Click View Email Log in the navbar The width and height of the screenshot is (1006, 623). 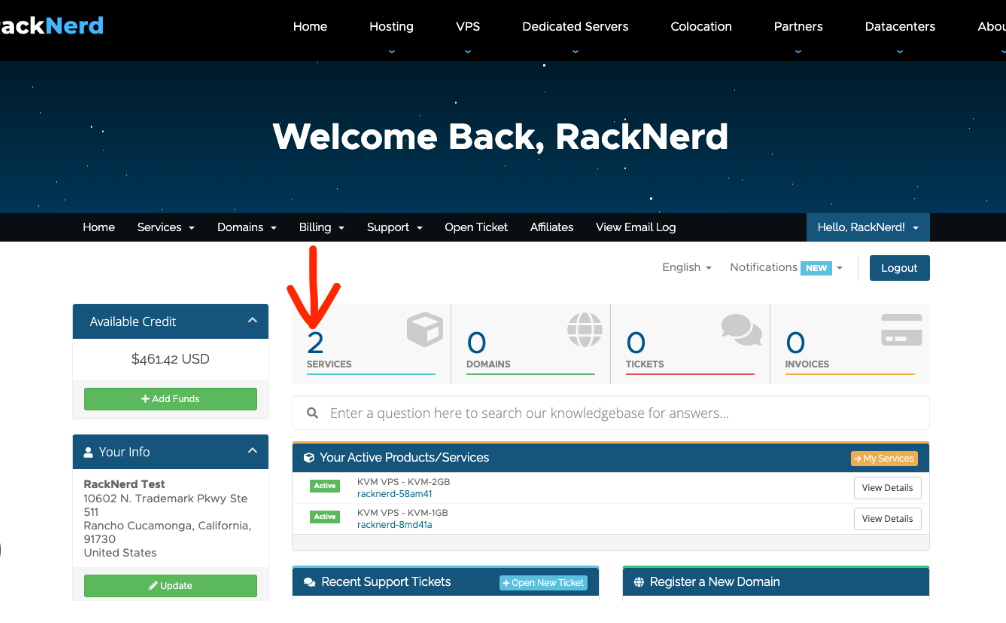[636, 227]
